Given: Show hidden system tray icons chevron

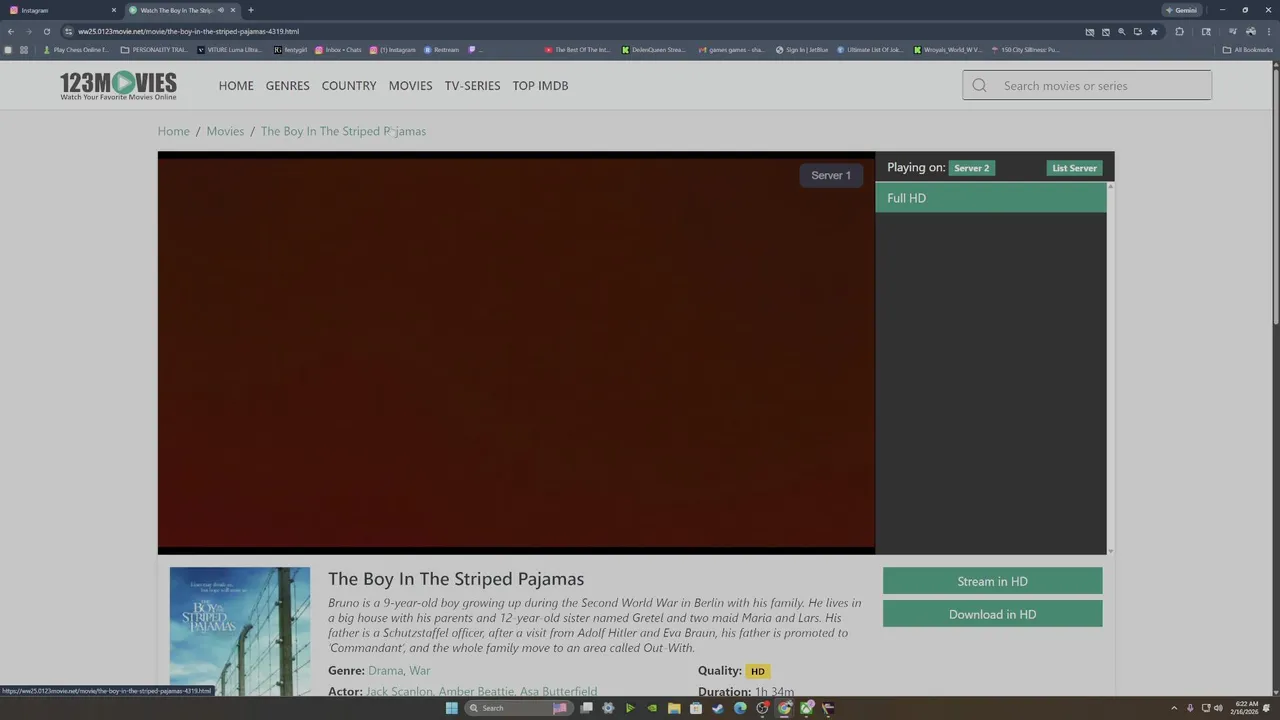Looking at the screenshot, I should (1174, 708).
